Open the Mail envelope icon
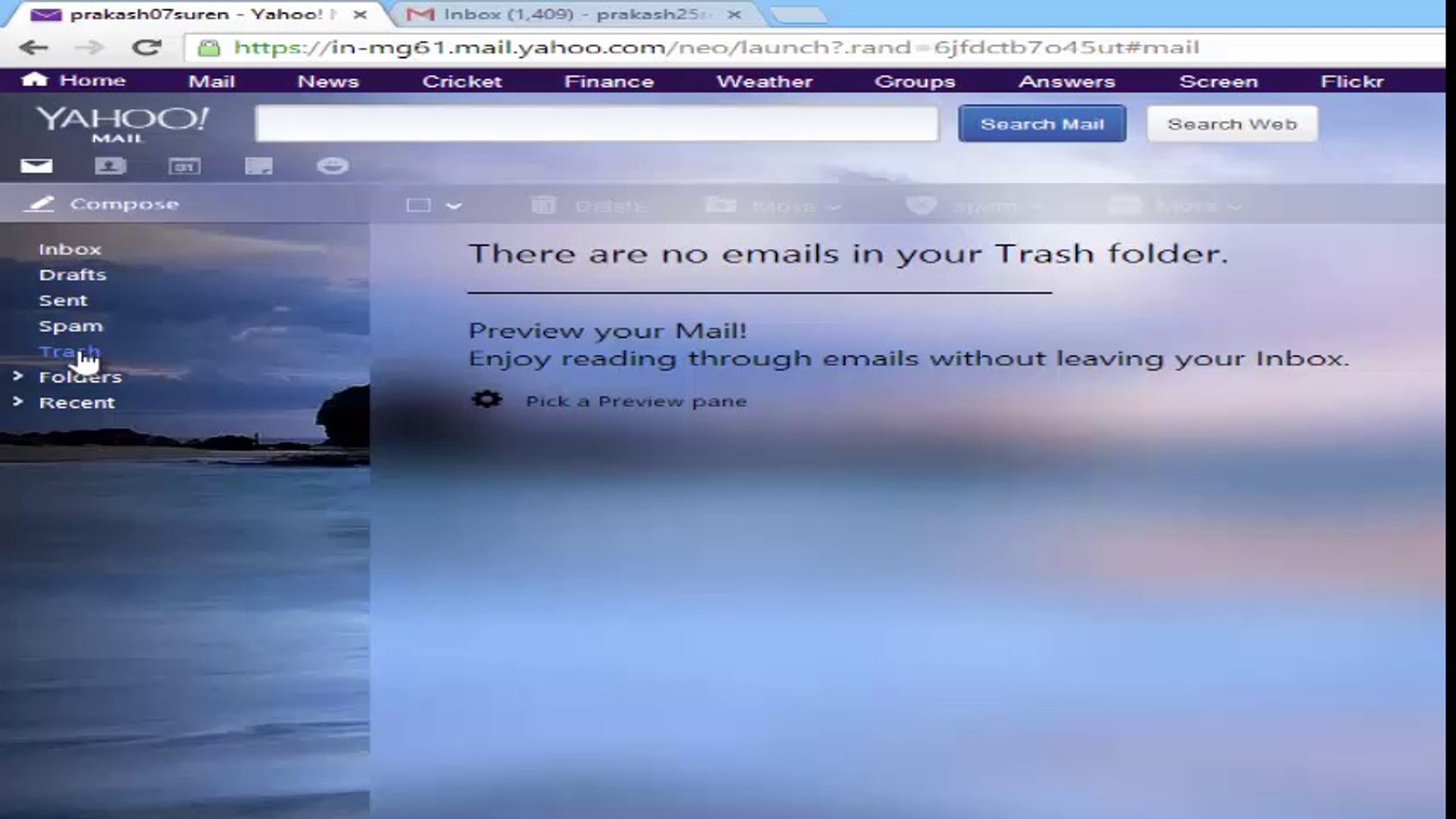 [x=36, y=166]
